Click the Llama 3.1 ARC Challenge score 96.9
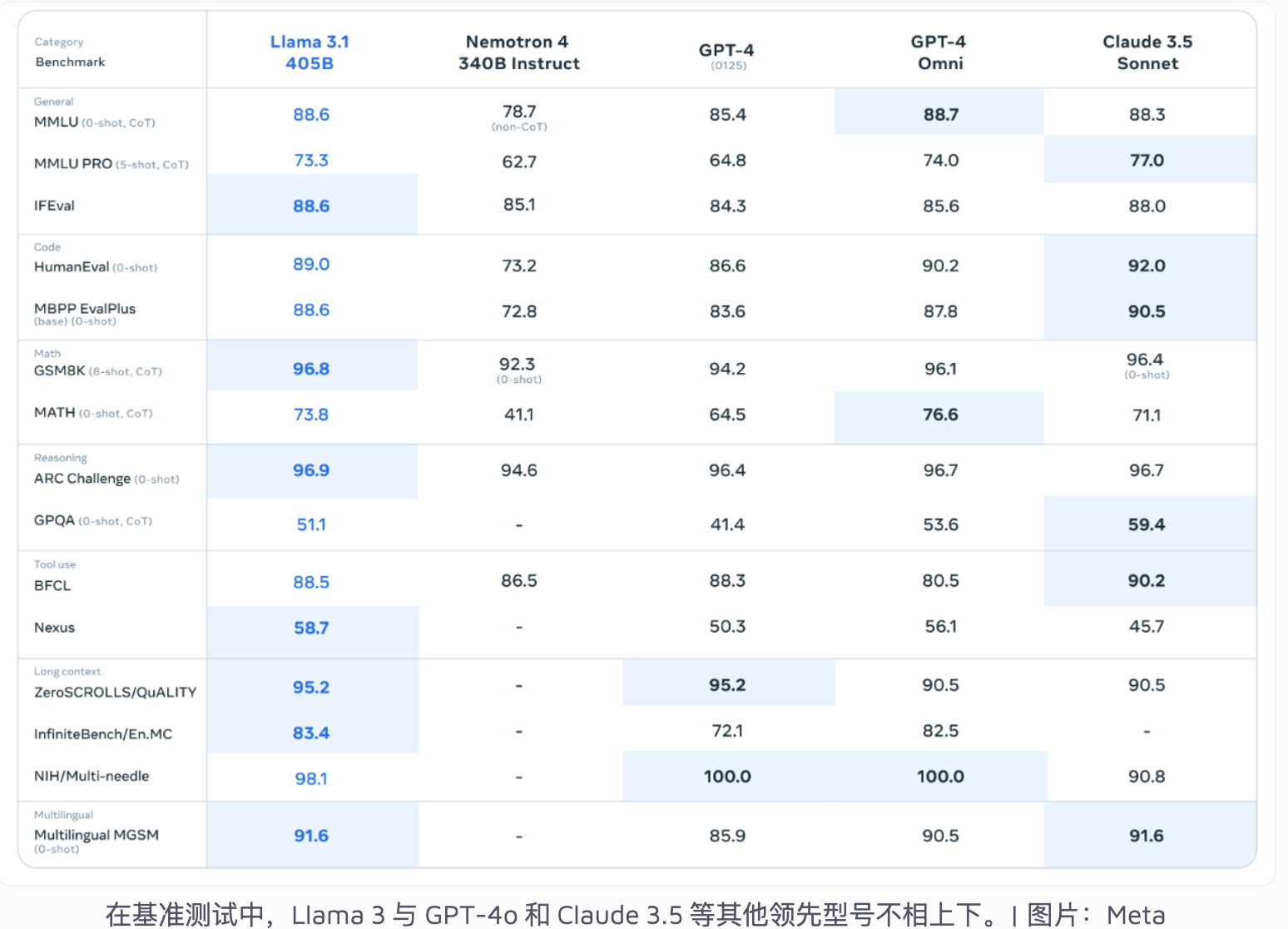1288x929 pixels. (x=311, y=470)
